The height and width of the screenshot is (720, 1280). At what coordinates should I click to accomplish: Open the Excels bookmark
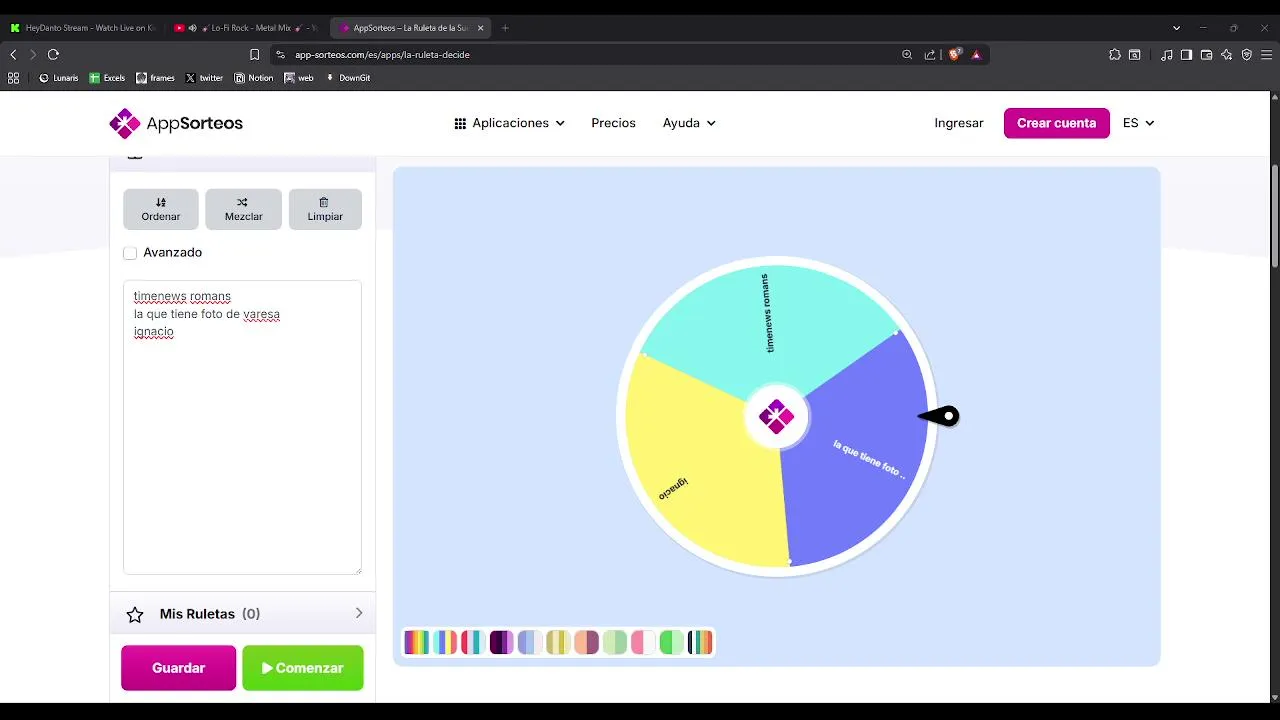107,78
